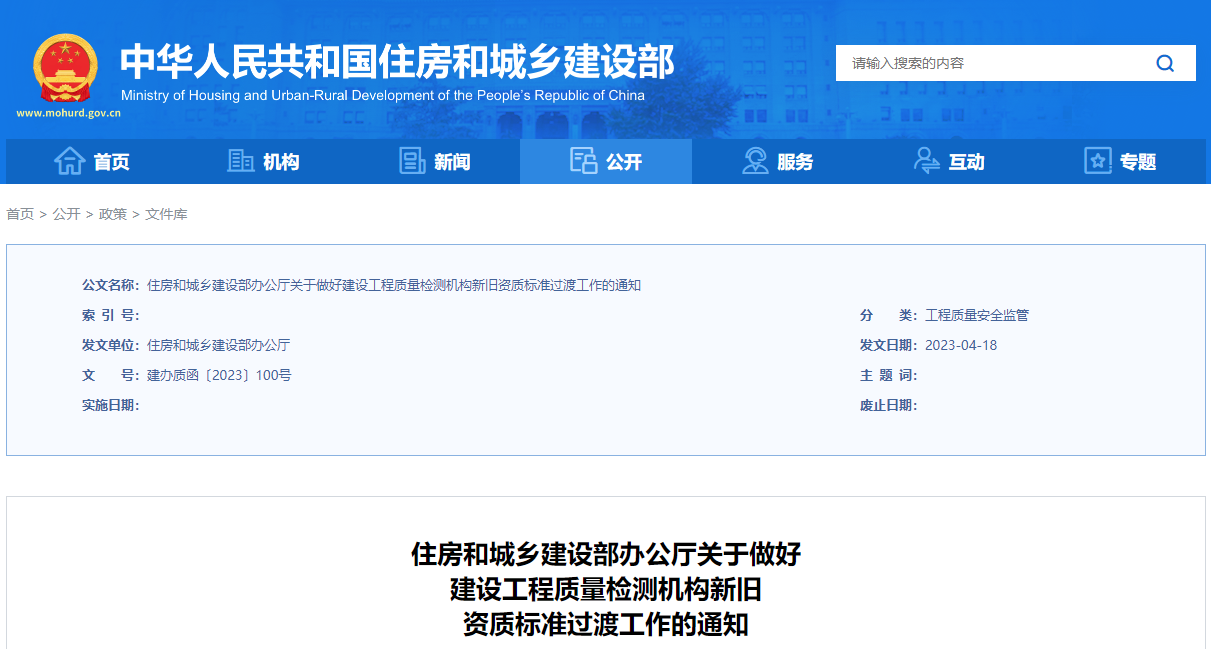Click the 文件库 breadcrumb link
This screenshot has height=649, width=1211.
(166, 214)
